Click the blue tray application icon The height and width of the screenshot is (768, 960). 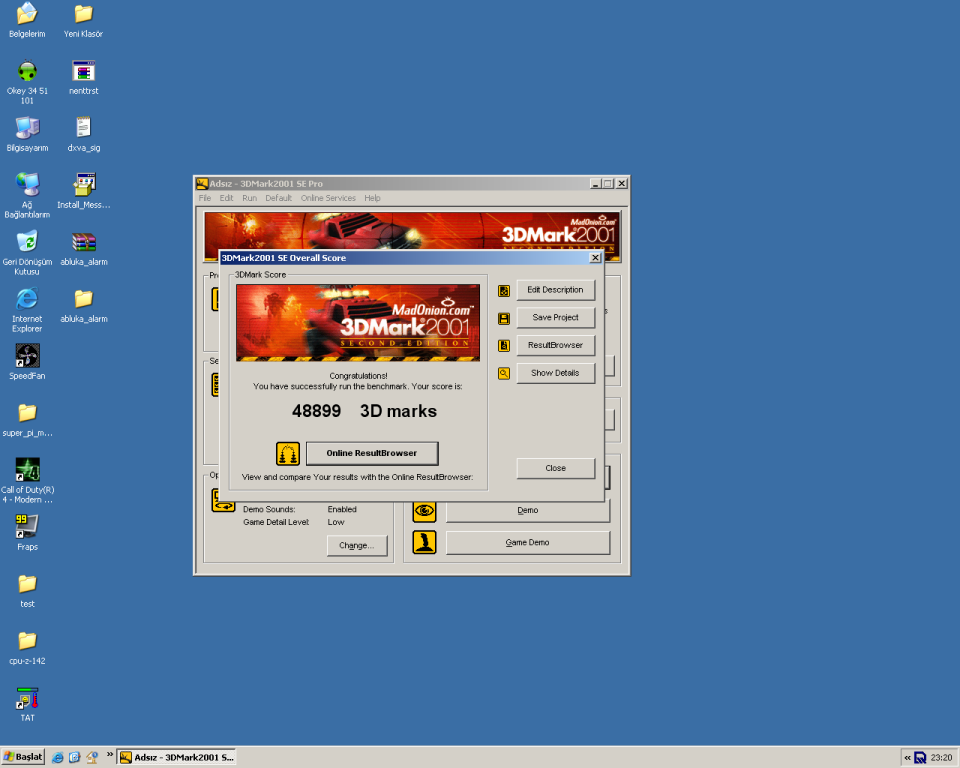[920, 758]
